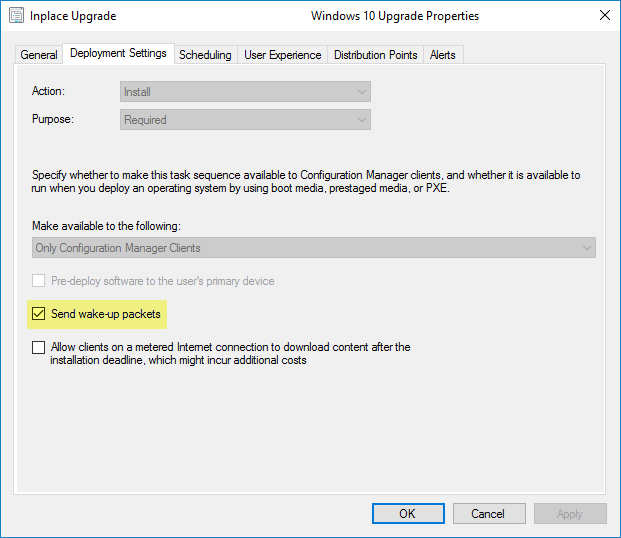Enable metered Internet connection download checkbox

(x=38, y=347)
